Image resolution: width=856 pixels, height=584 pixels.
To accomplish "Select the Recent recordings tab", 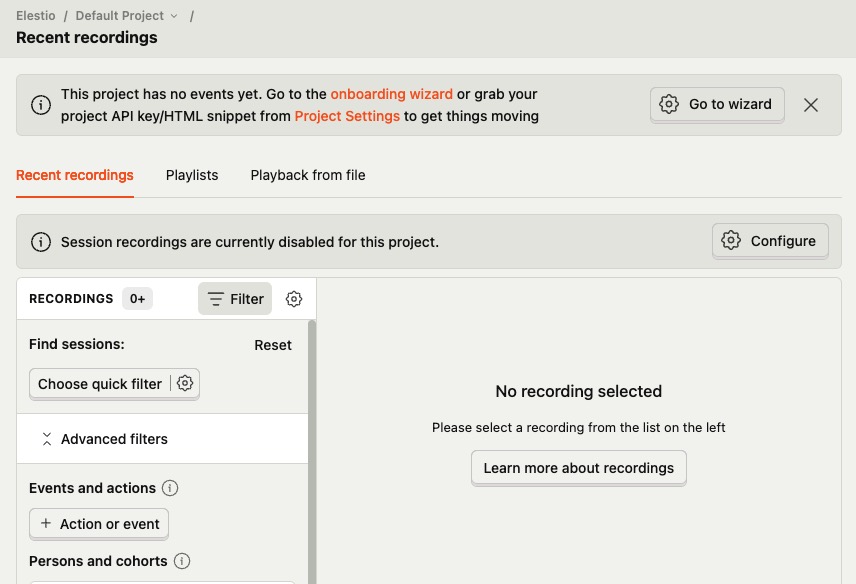I will click(x=75, y=175).
